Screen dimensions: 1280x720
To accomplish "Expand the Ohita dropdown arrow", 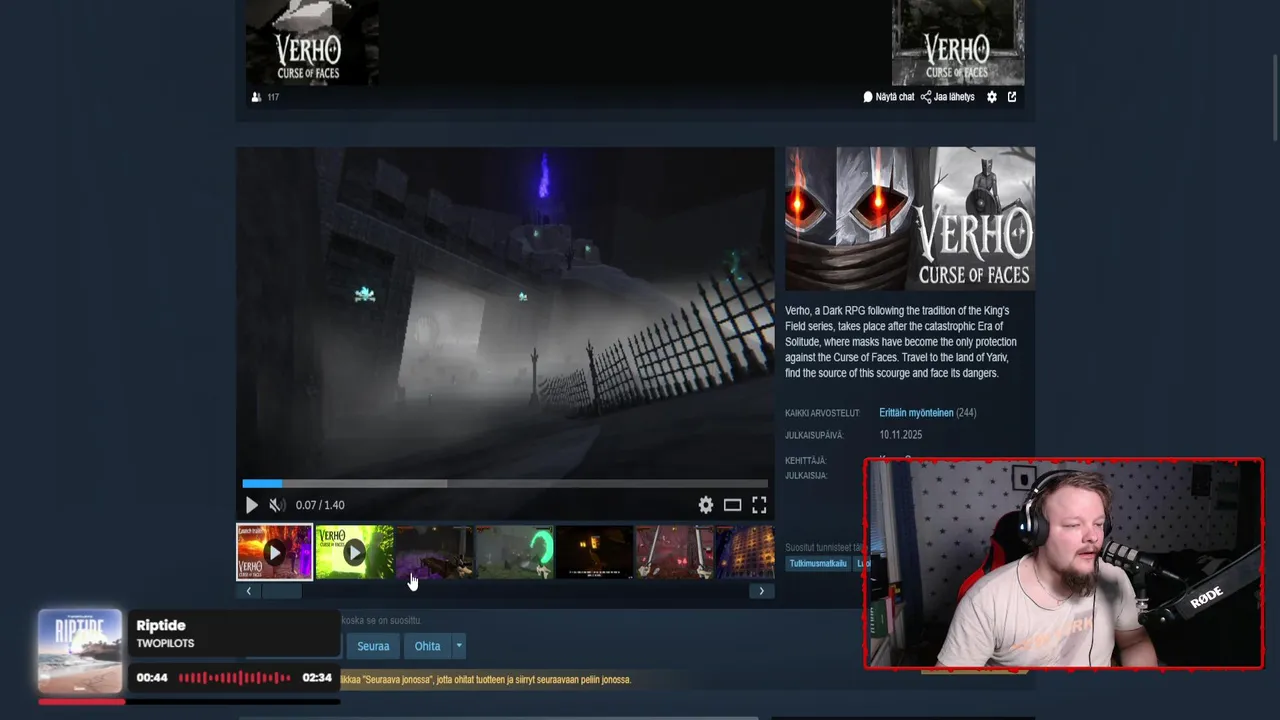I will coord(459,646).
